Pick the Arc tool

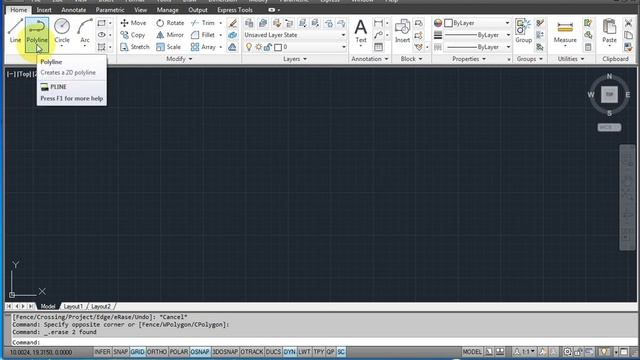[x=84, y=31]
